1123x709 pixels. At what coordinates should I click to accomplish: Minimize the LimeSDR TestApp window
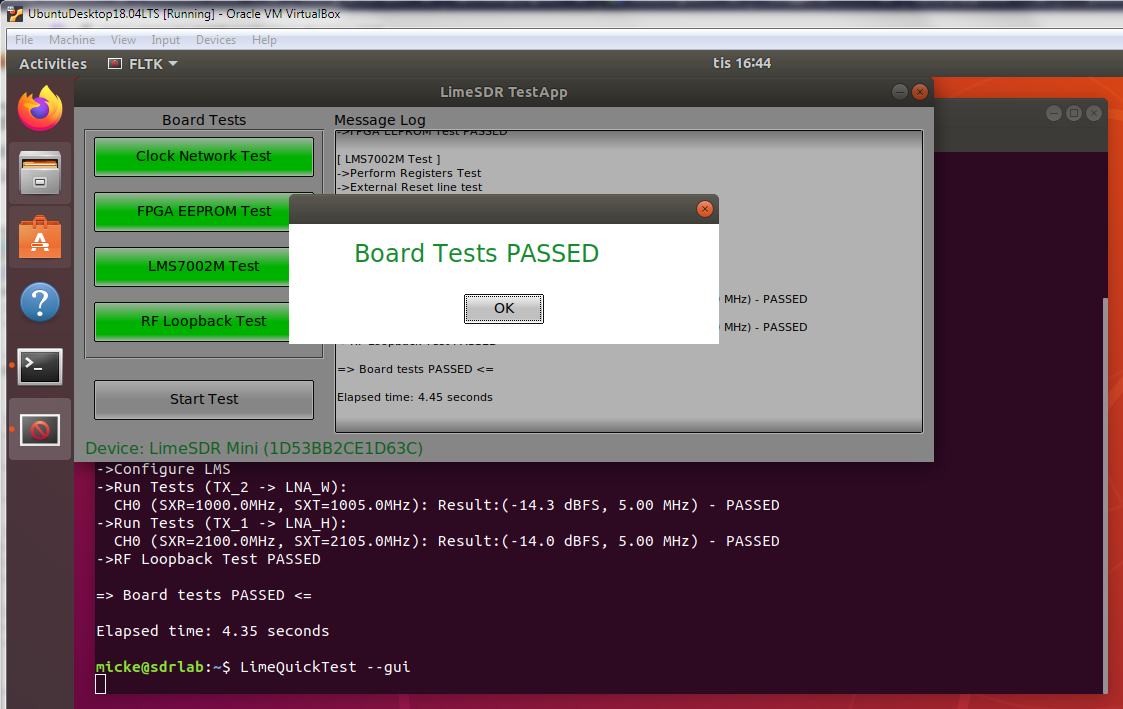click(900, 92)
